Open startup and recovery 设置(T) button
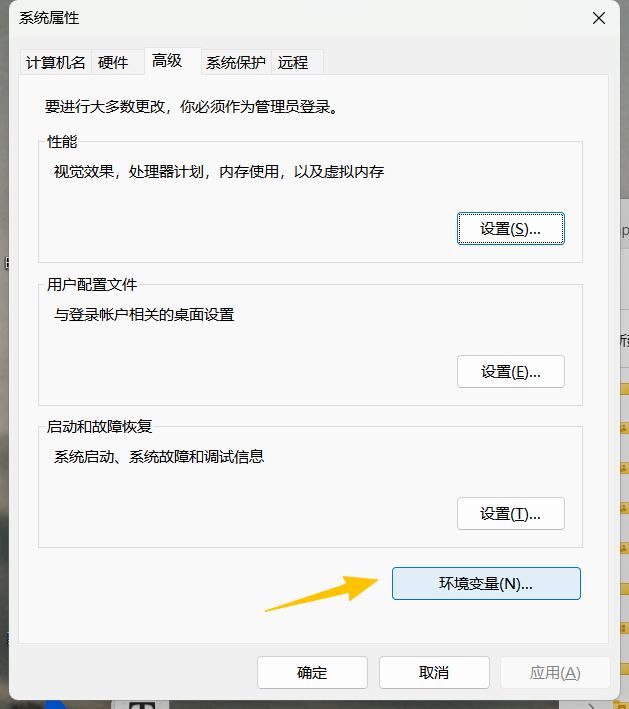629x709 pixels. click(x=511, y=514)
